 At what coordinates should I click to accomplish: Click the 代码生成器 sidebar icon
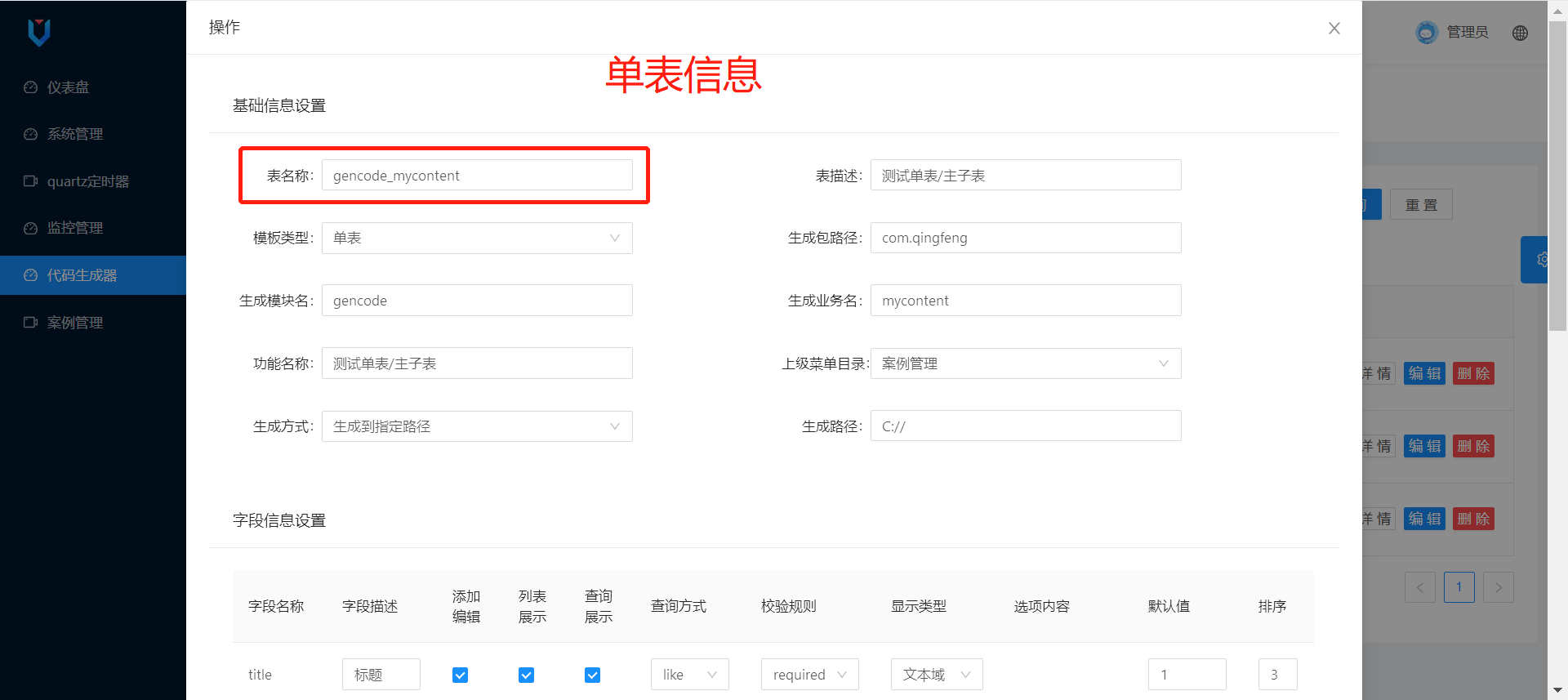click(31, 275)
